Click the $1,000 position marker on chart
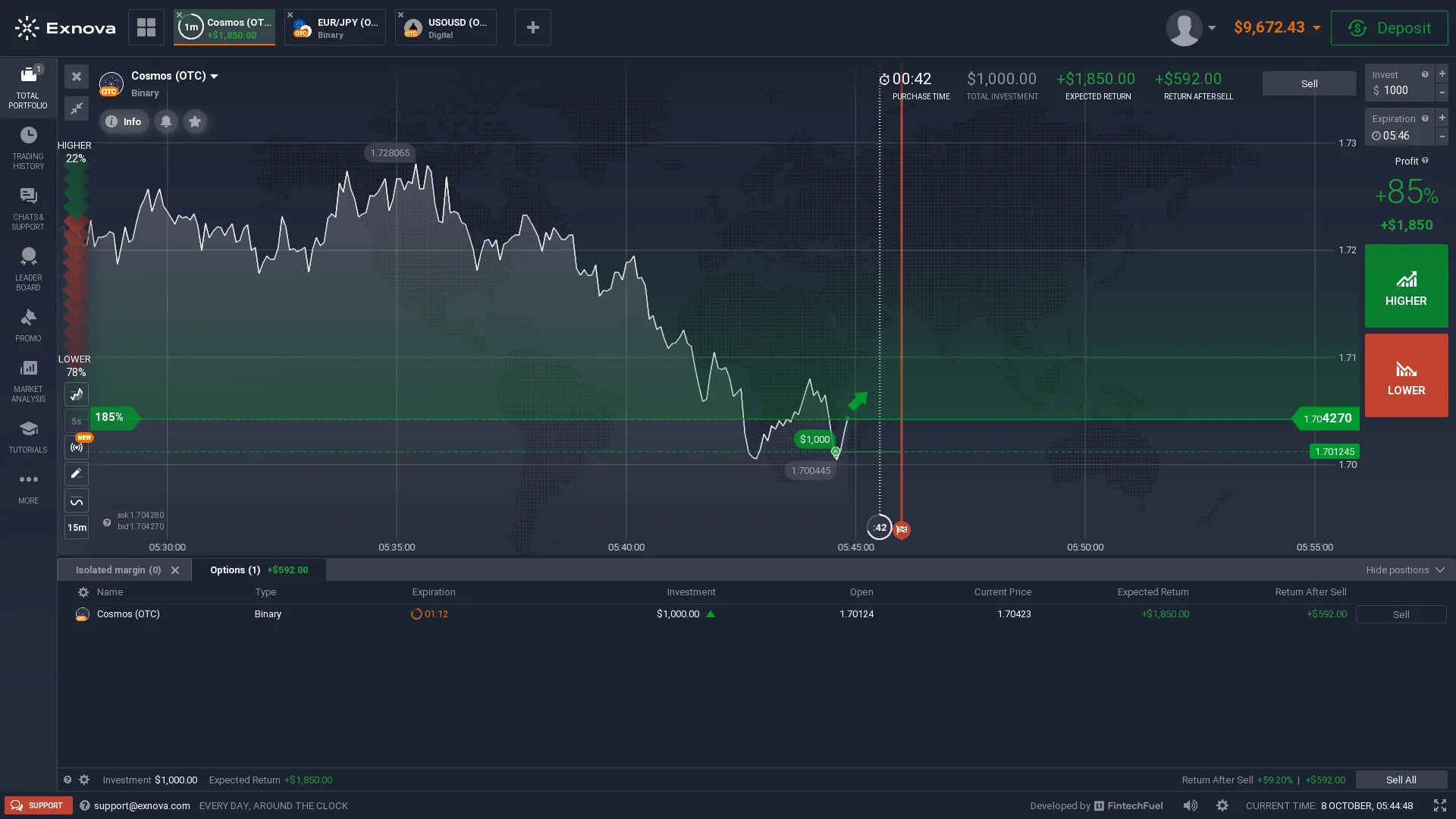 [x=814, y=439]
